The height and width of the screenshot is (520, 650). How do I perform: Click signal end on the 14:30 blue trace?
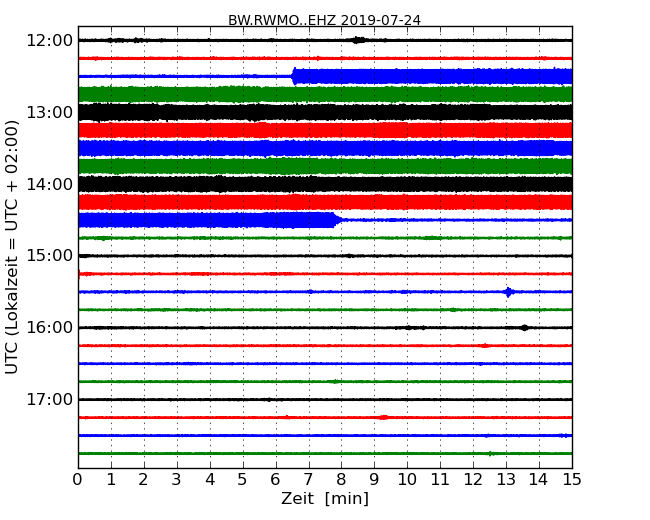337,220
